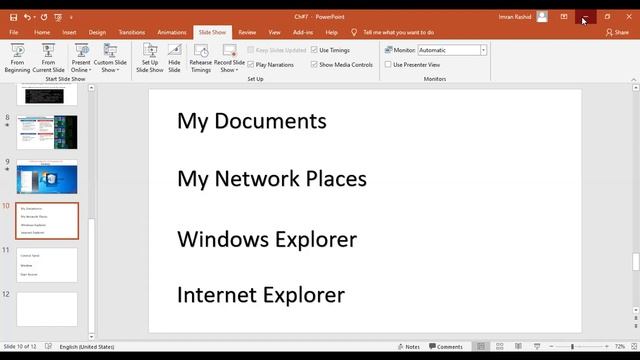This screenshot has width=640, height=360.
Task: Click thumbnail pane scroll up arrow
Action: 91,88
